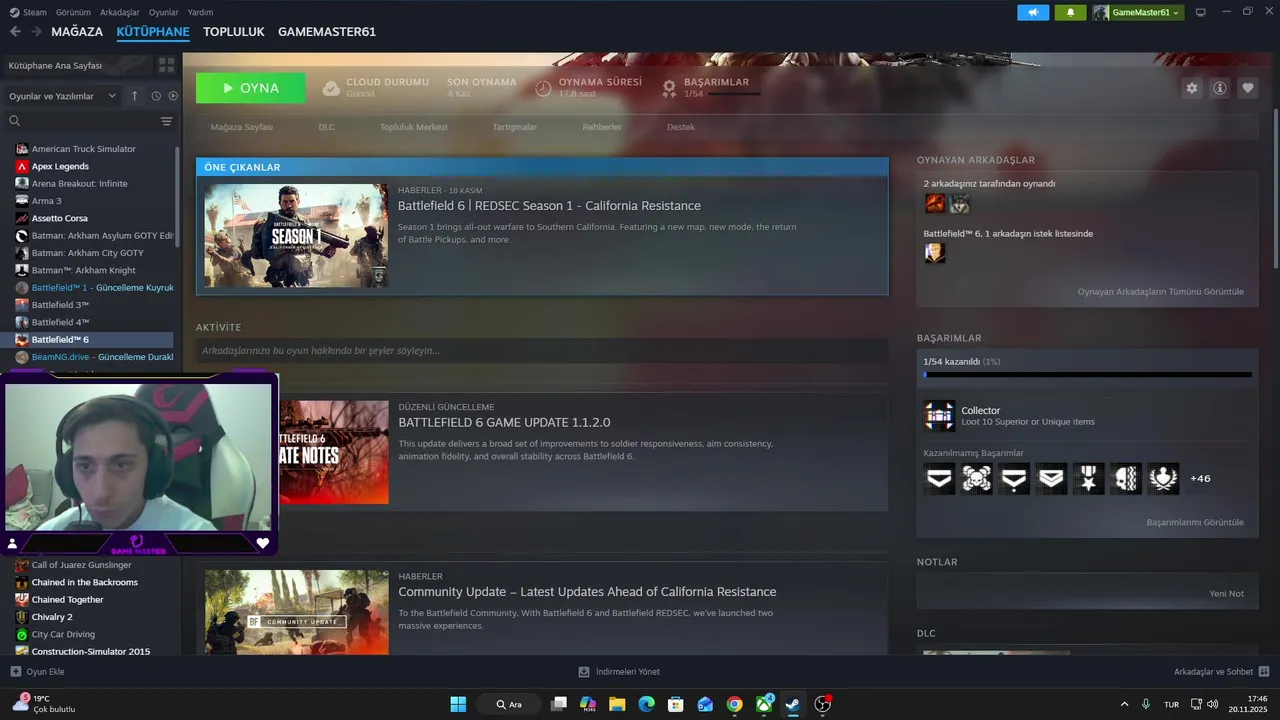Show game info via the info icon
Image resolution: width=1280 pixels, height=720 pixels.
1219,88
